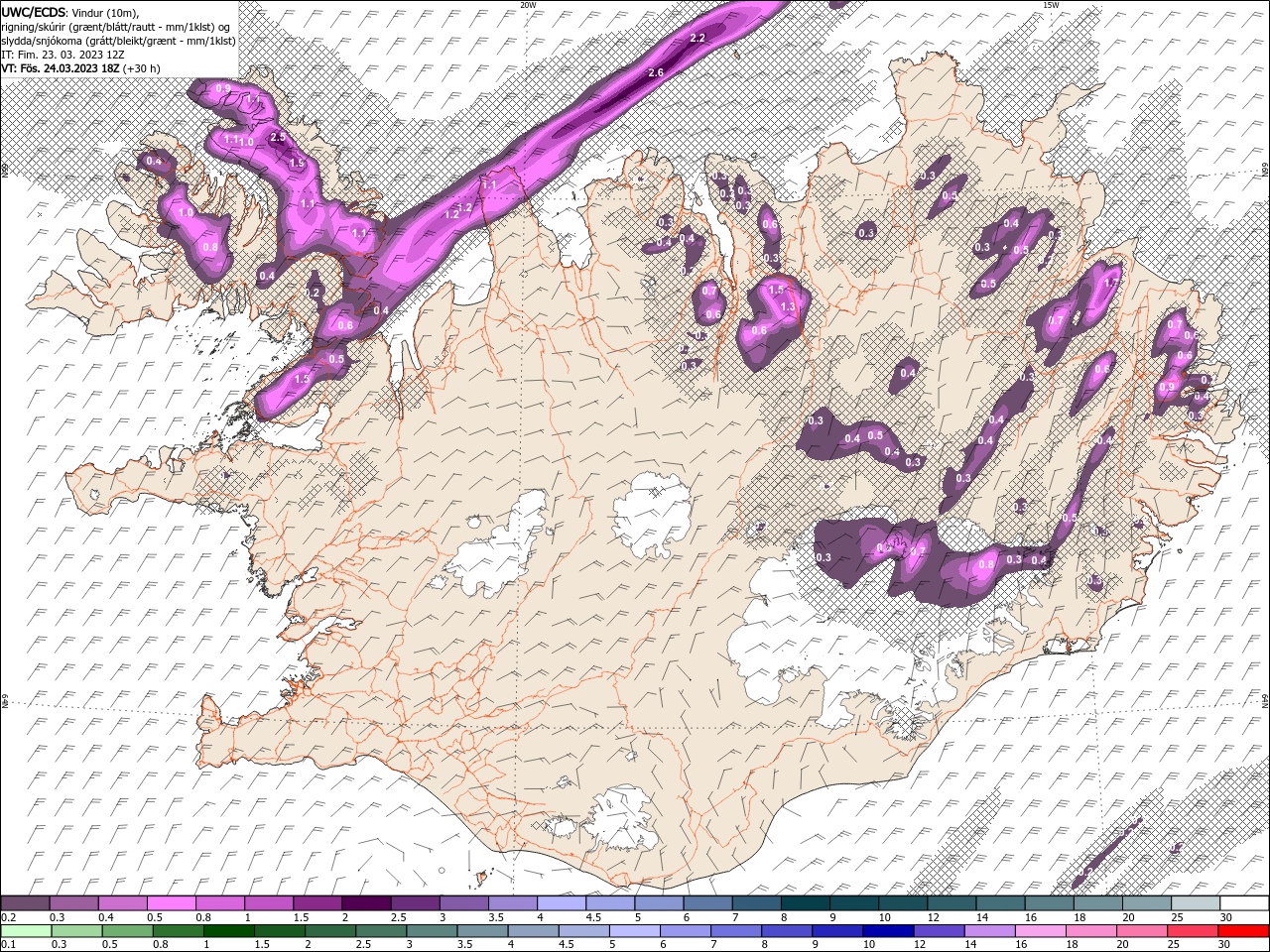Pick the purple rain swatch between 12 and 14
1270x952 pixels.
click(938, 930)
